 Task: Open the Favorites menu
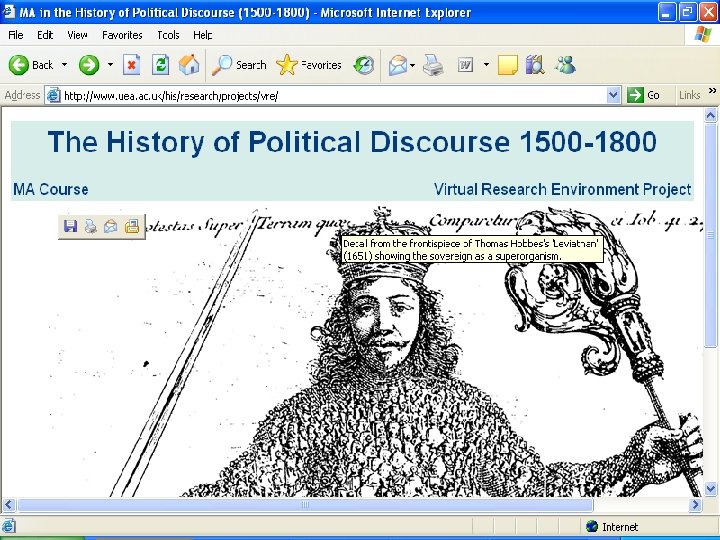click(x=122, y=35)
